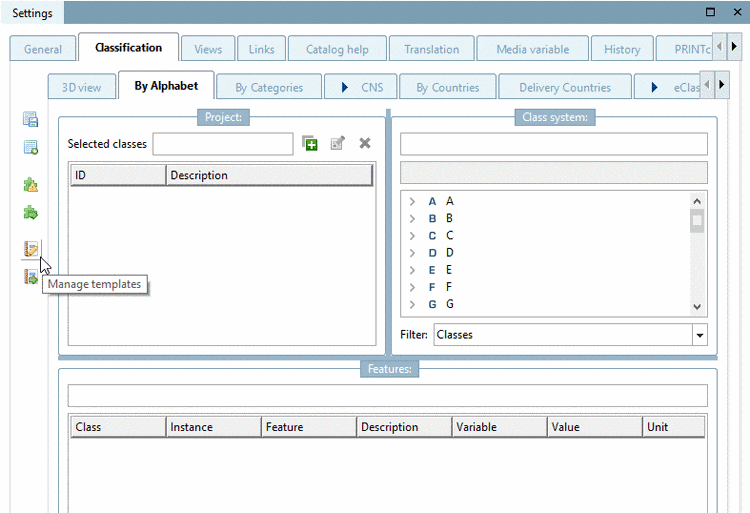Image resolution: width=750 pixels, height=513 pixels.
Task: Click the save classification icon in left sidebar
Action: coord(31,119)
